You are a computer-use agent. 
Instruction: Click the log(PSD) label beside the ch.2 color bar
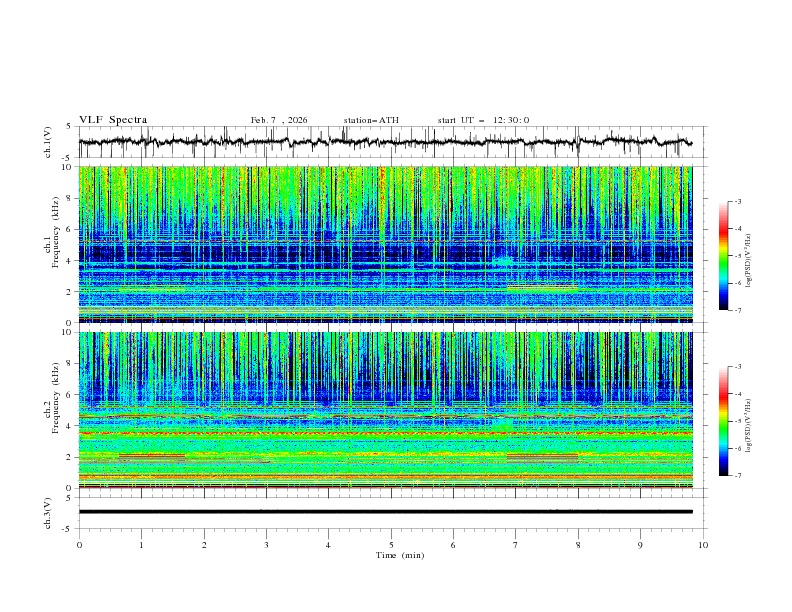[749, 426]
